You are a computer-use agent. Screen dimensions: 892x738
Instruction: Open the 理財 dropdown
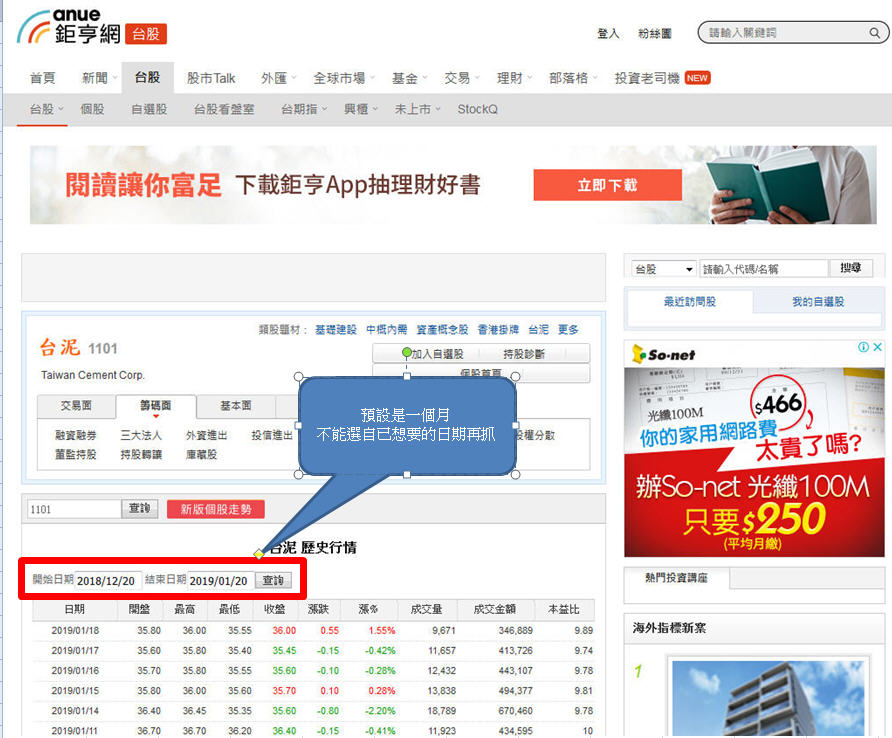514,78
